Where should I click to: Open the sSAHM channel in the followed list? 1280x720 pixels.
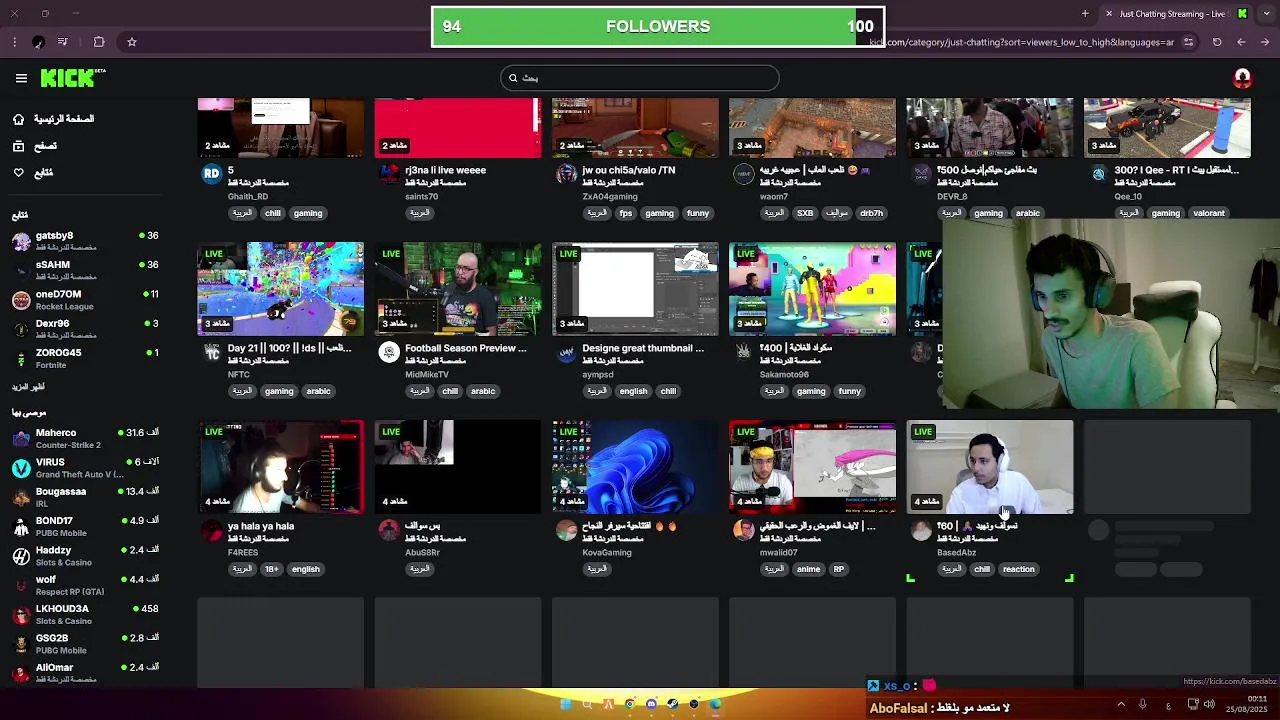click(x=85, y=270)
